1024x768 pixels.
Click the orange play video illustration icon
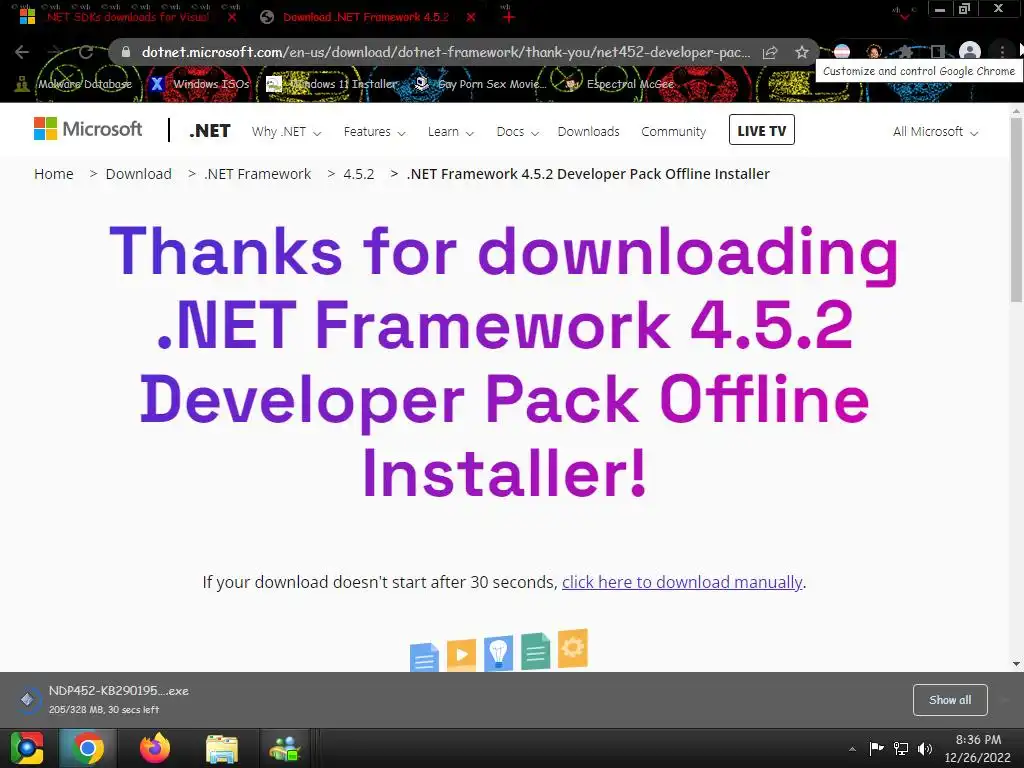pos(461,654)
